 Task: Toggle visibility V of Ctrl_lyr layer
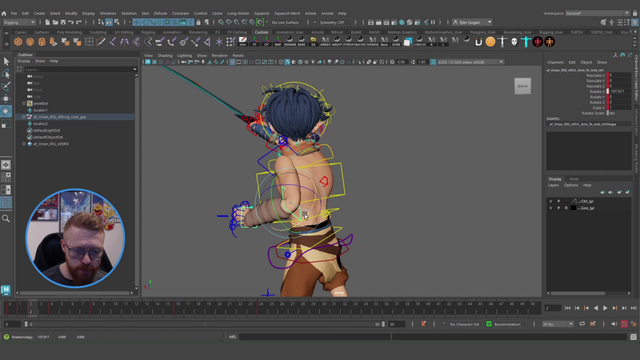pyautogui.click(x=551, y=201)
